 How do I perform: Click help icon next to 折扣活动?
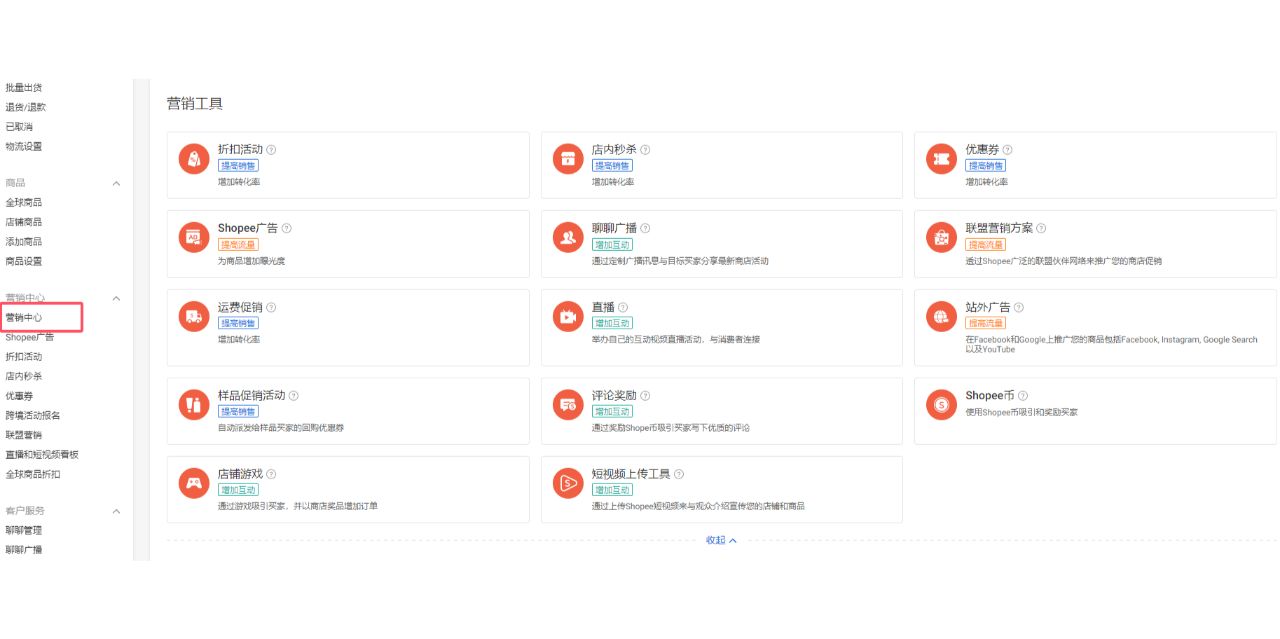271,150
